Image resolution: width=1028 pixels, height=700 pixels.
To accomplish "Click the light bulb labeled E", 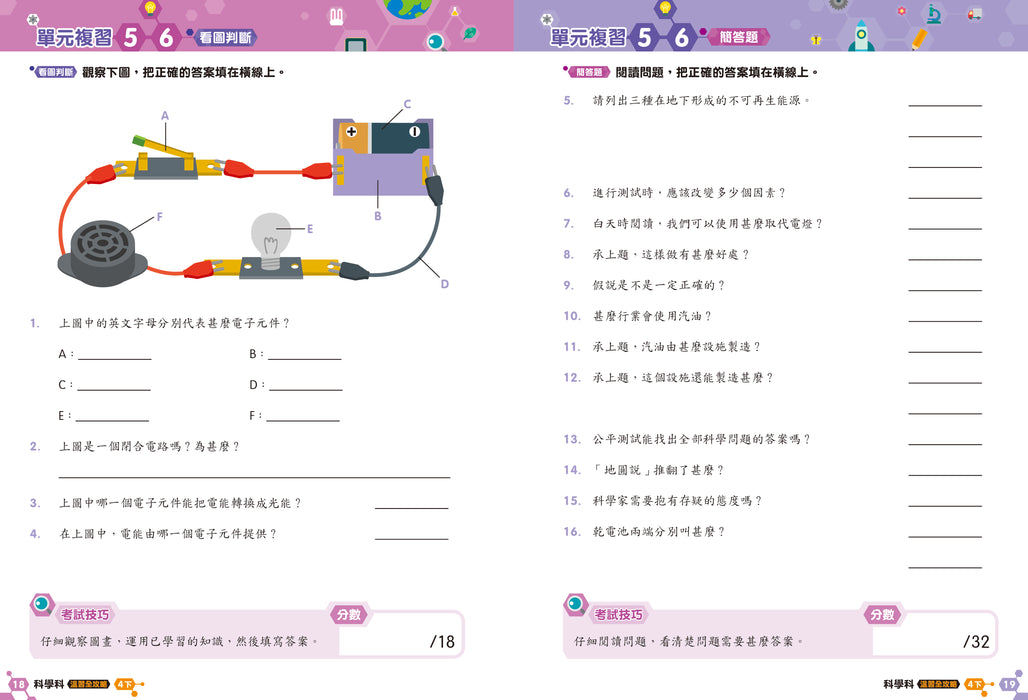I will click(x=271, y=241).
